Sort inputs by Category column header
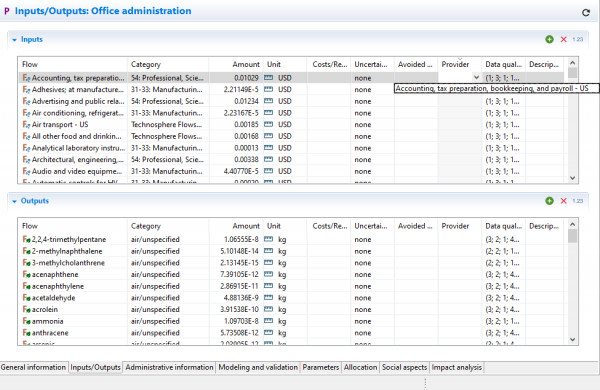600x390 pixels. tap(168, 64)
